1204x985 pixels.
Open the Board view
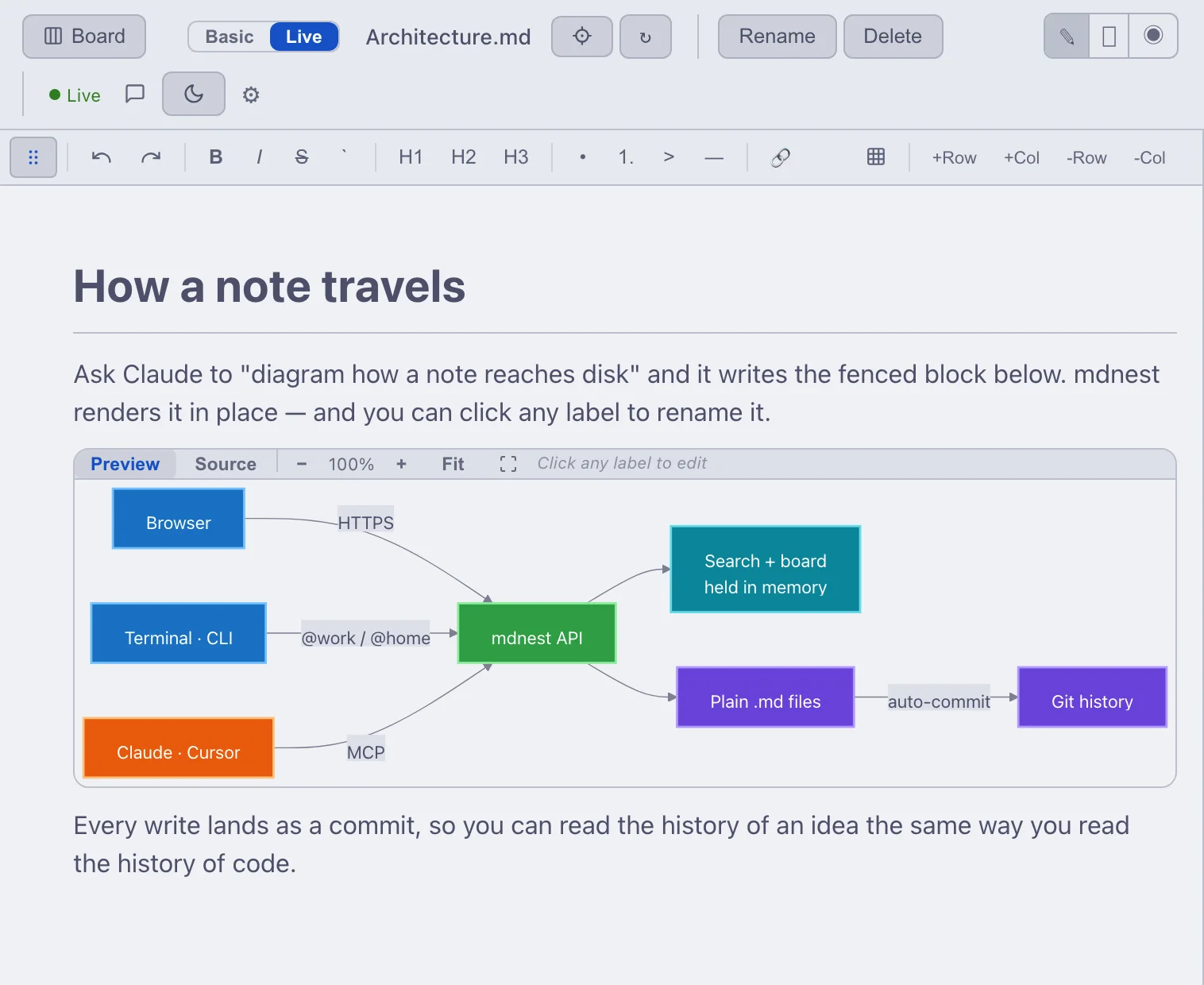84,37
